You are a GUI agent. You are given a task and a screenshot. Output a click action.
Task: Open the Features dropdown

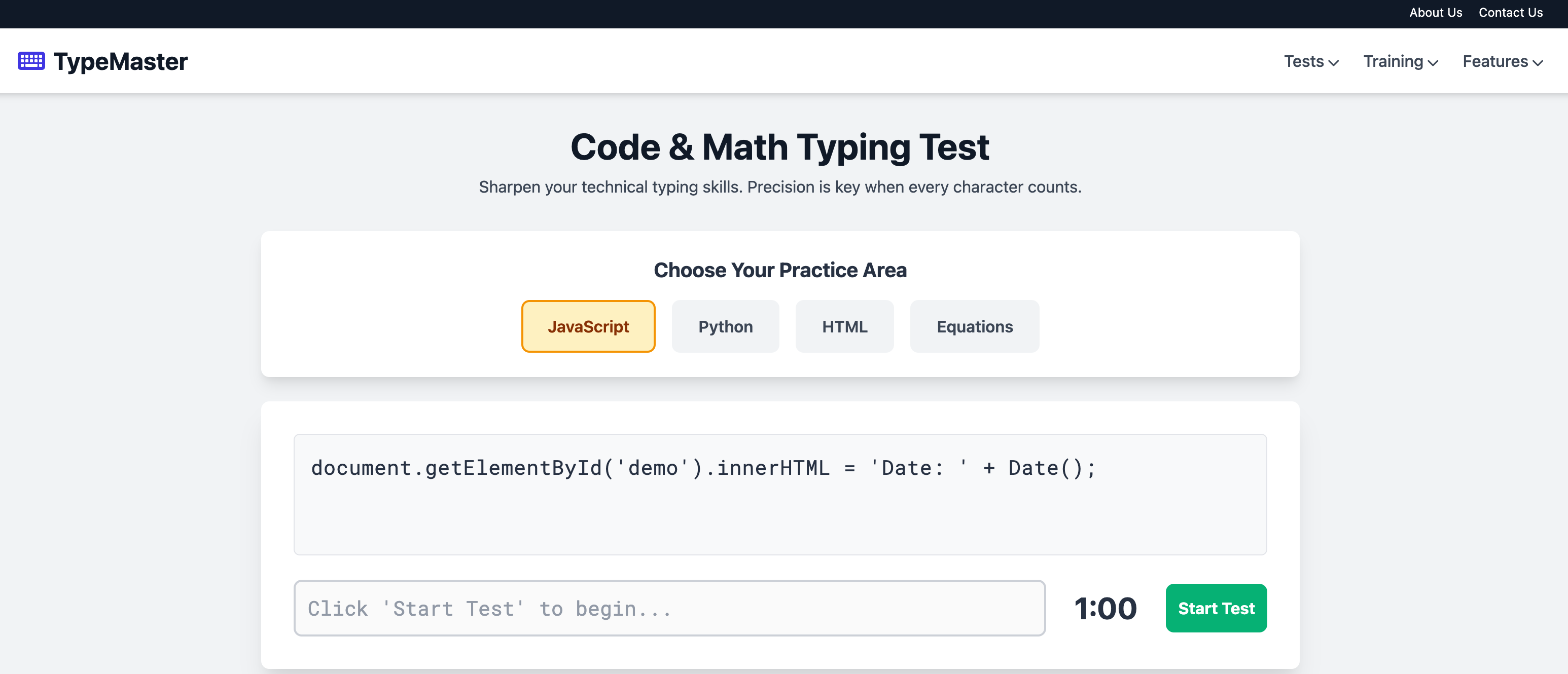1495,61
